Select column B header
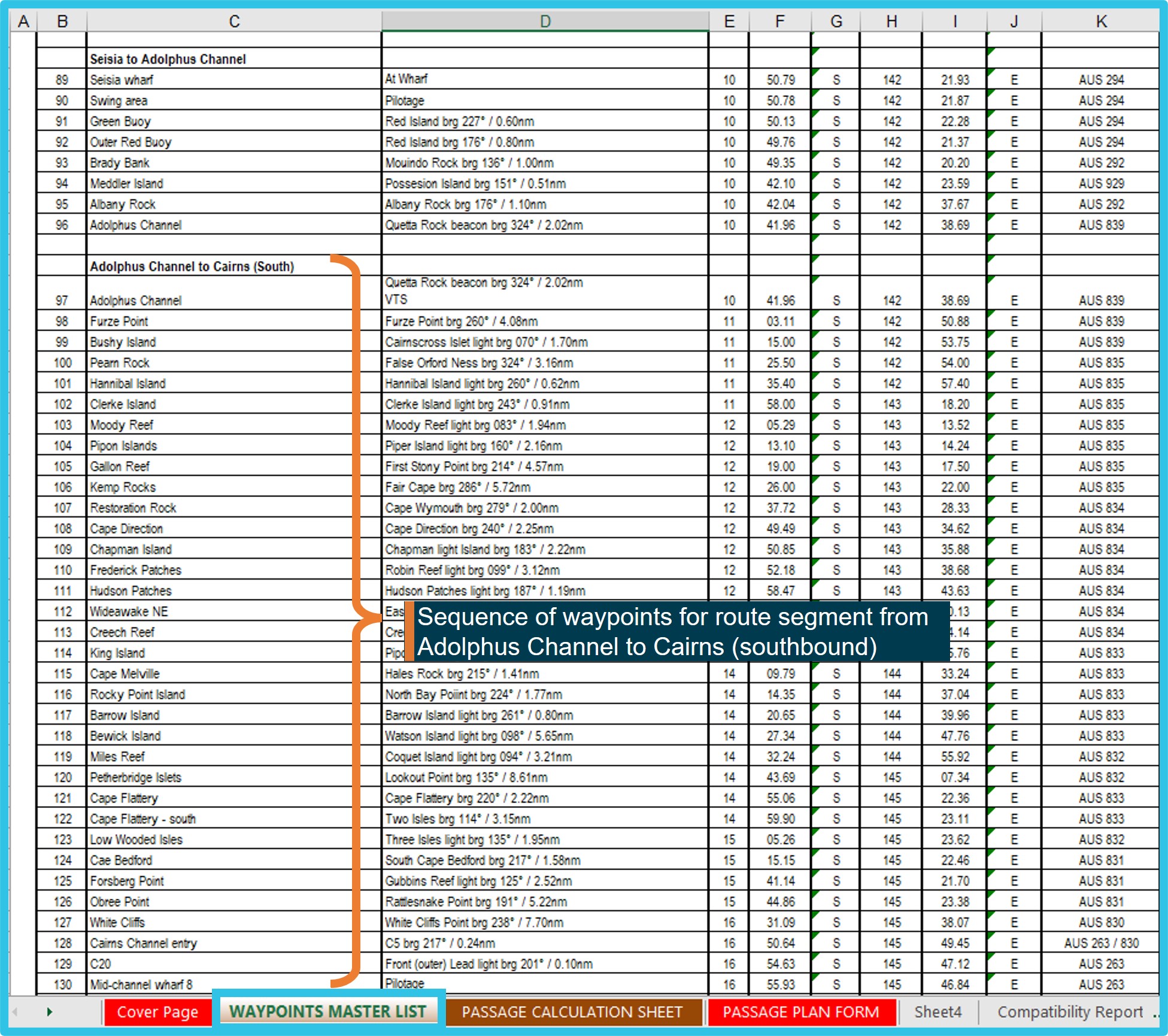The width and height of the screenshot is (1168, 1036). coord(62,22)
